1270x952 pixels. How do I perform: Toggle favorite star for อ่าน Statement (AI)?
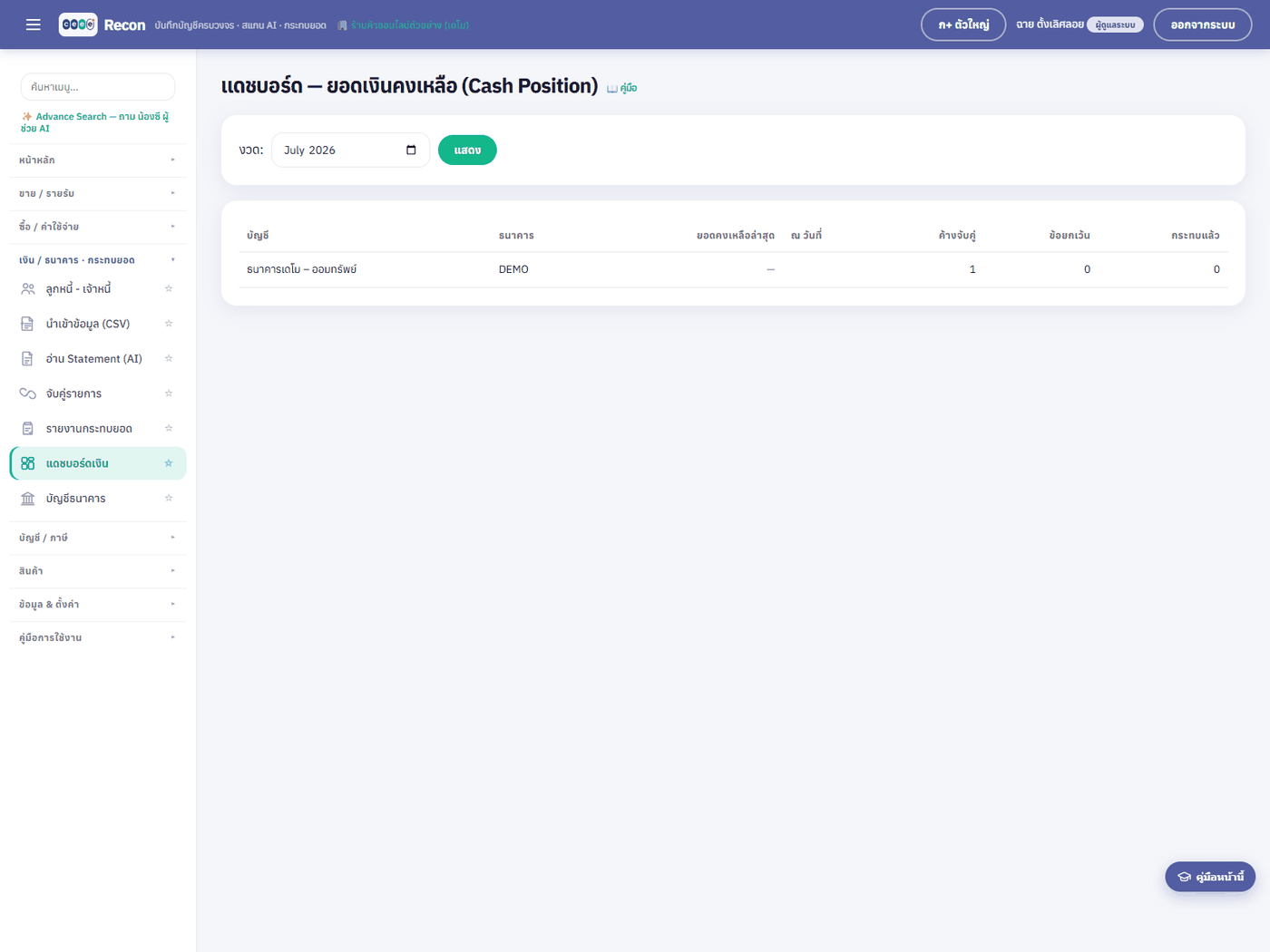pos(169,359)
